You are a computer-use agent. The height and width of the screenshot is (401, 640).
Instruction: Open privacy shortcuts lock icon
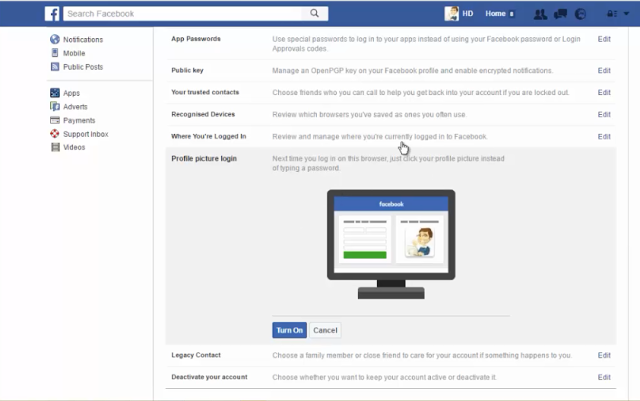pyautogui.click(x=611, y=14)
